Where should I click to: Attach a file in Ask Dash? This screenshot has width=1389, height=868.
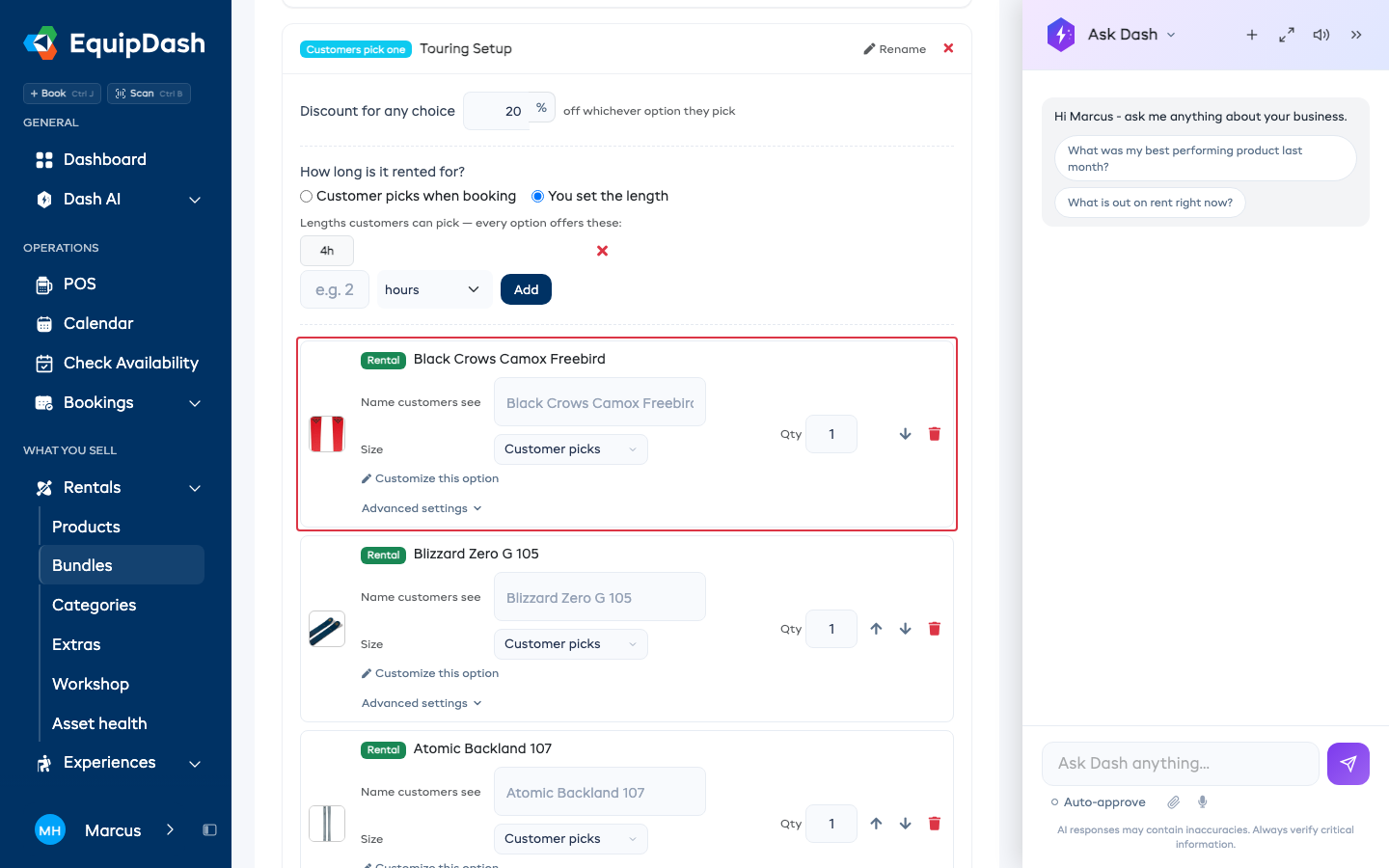pyautogui.click(x=1174, y=802)
